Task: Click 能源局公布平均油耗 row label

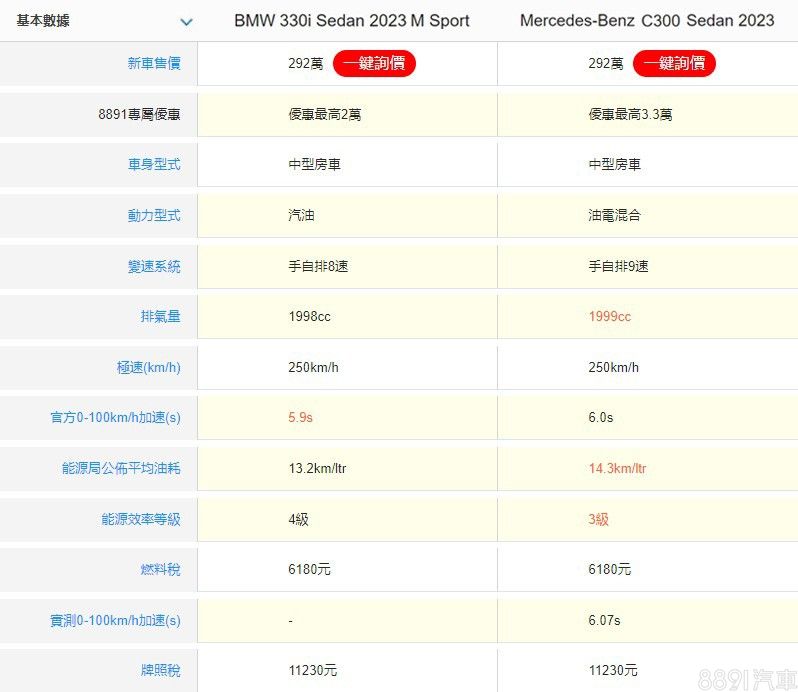Action: tap(121, 468)
